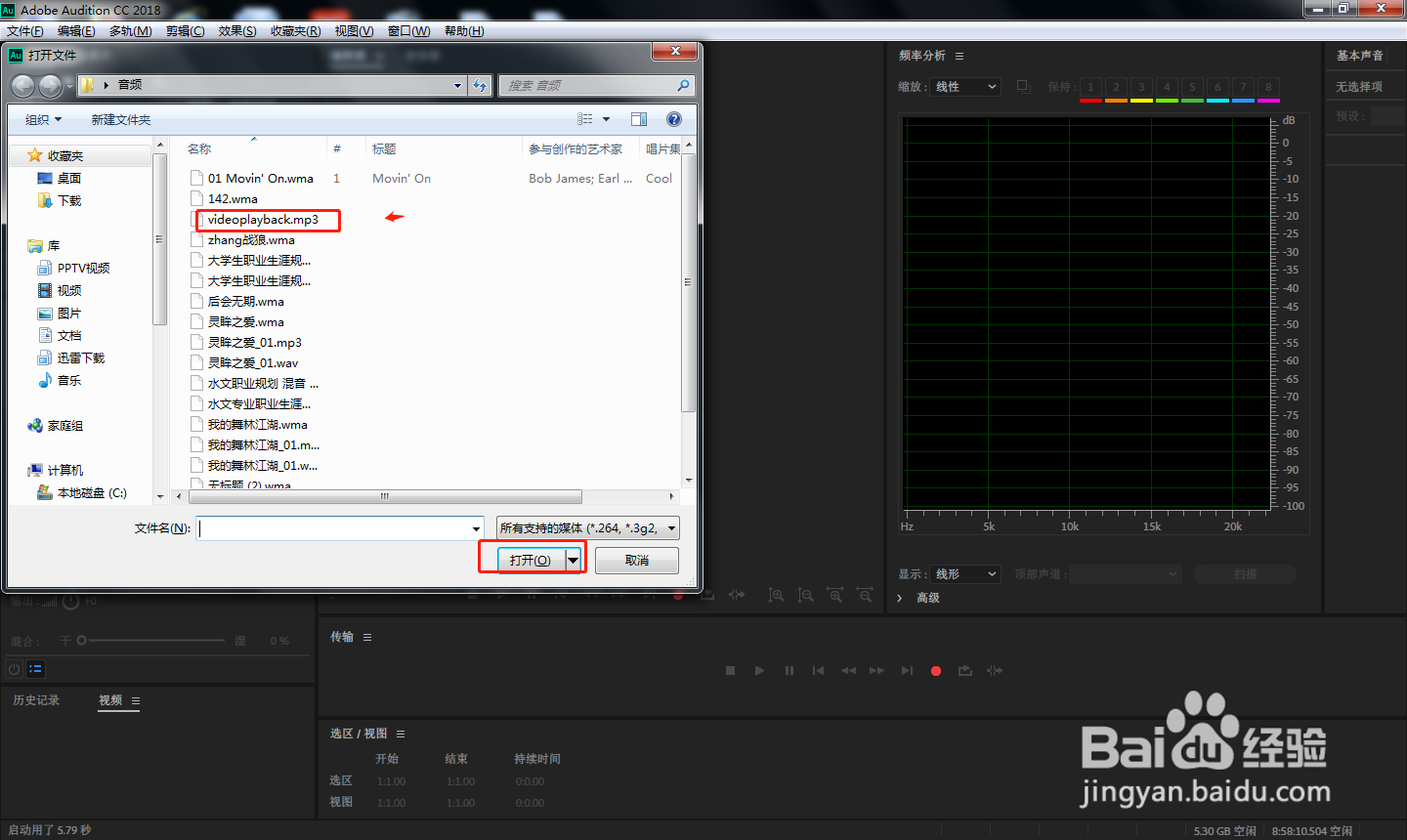Open Frequency Analysis panel menu icon
This screenshot has width=1407, height=840.
(x=959, y=56)
